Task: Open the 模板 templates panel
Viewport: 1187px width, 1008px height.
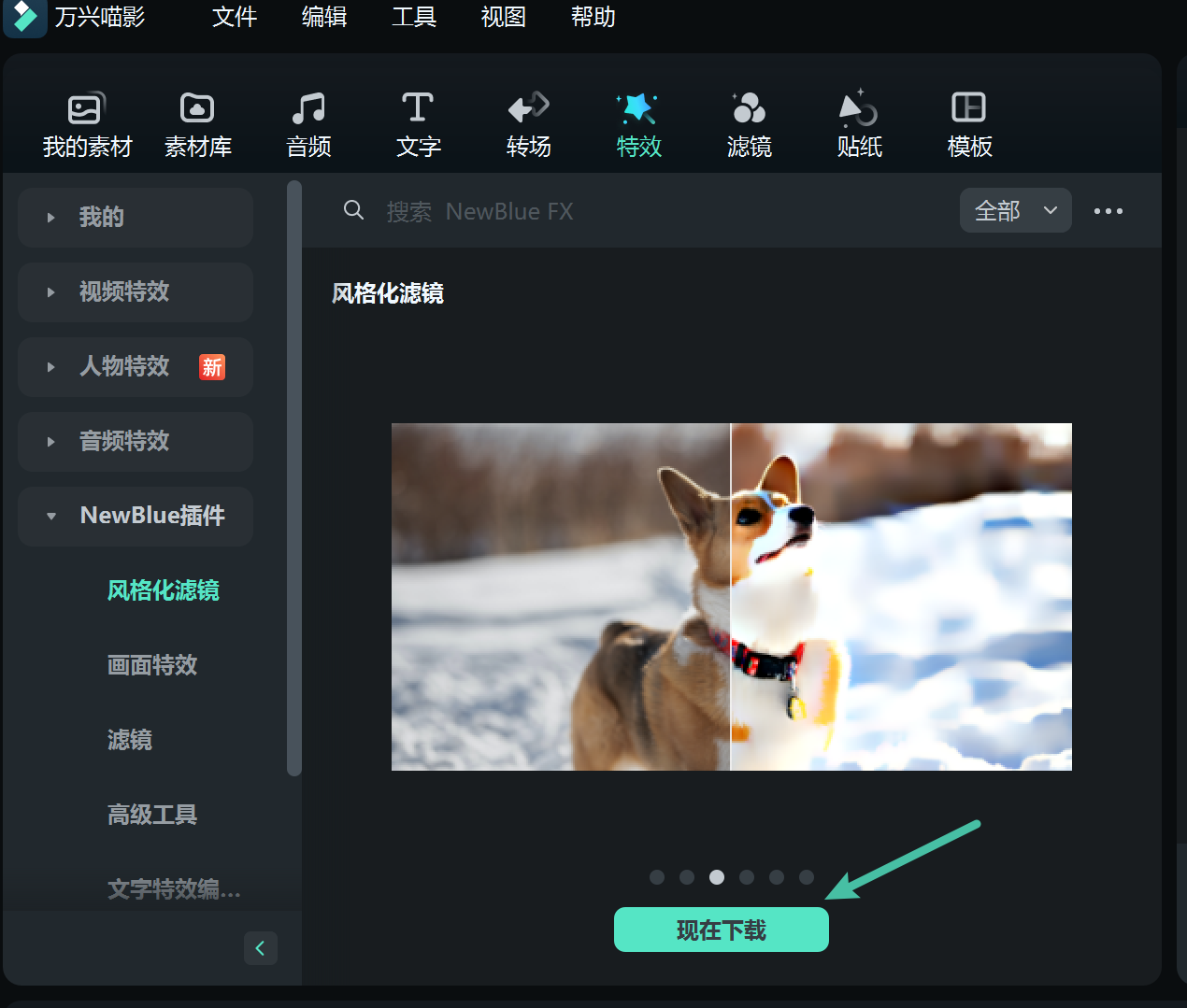Action: click(969, 123)
